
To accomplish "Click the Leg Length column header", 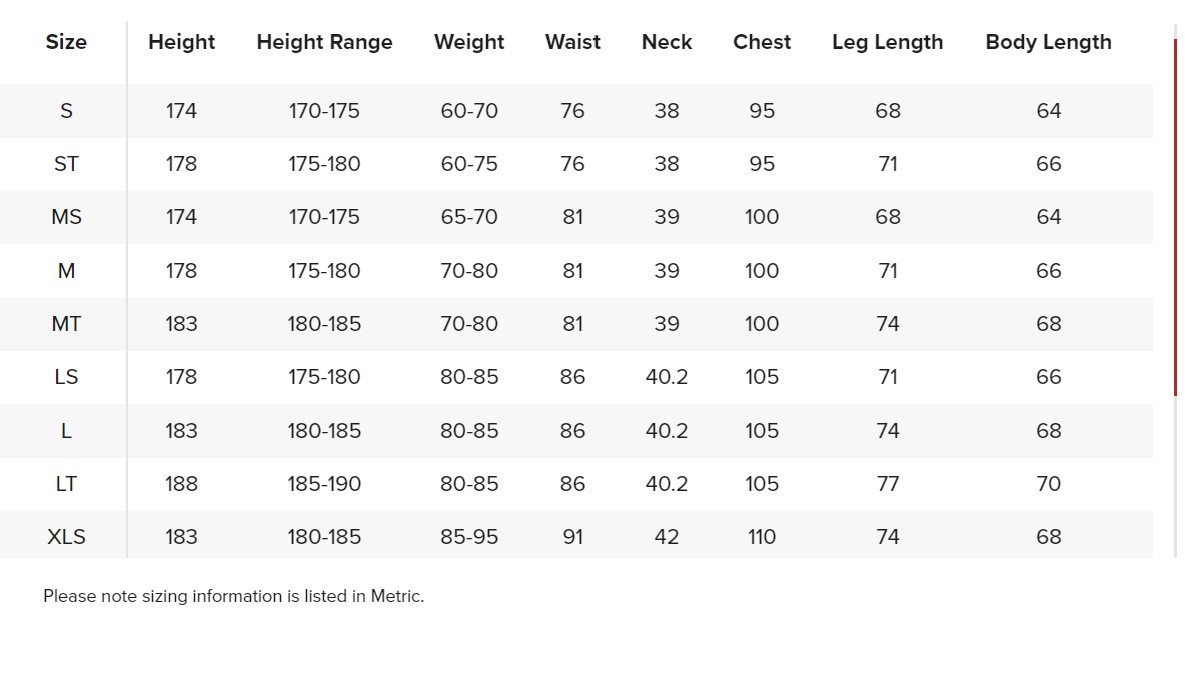I will coord(887,42).
